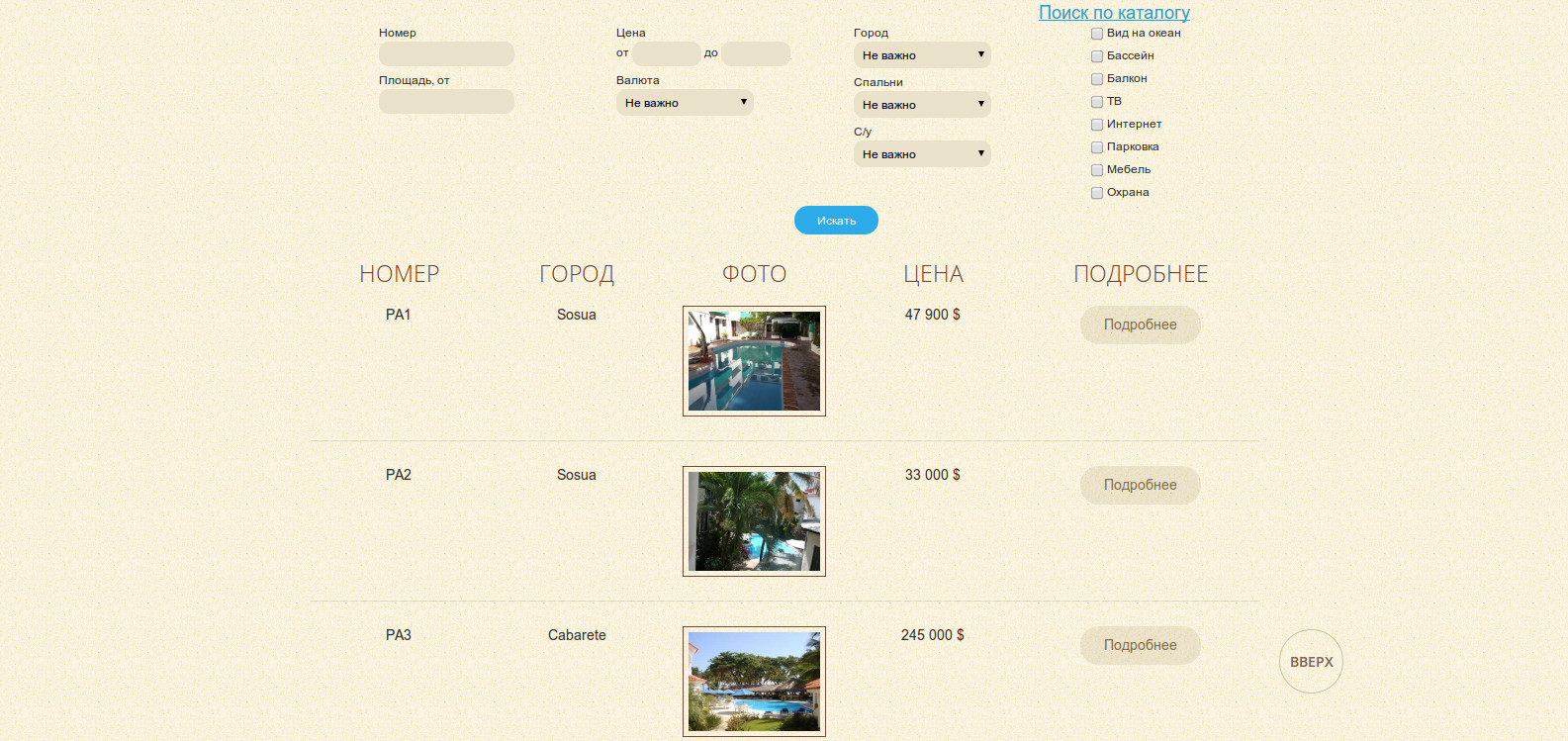
Task: Click the Cabarete city cell
Action: pyautogui.click(x=577, y=635)
